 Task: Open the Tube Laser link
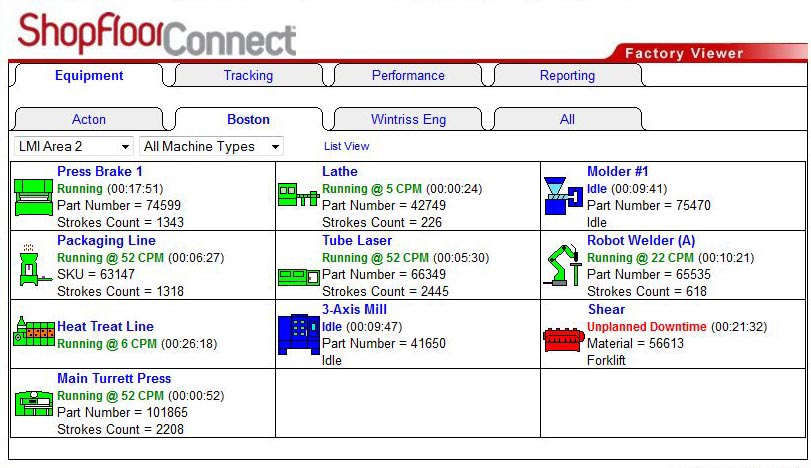pos(357,240)
